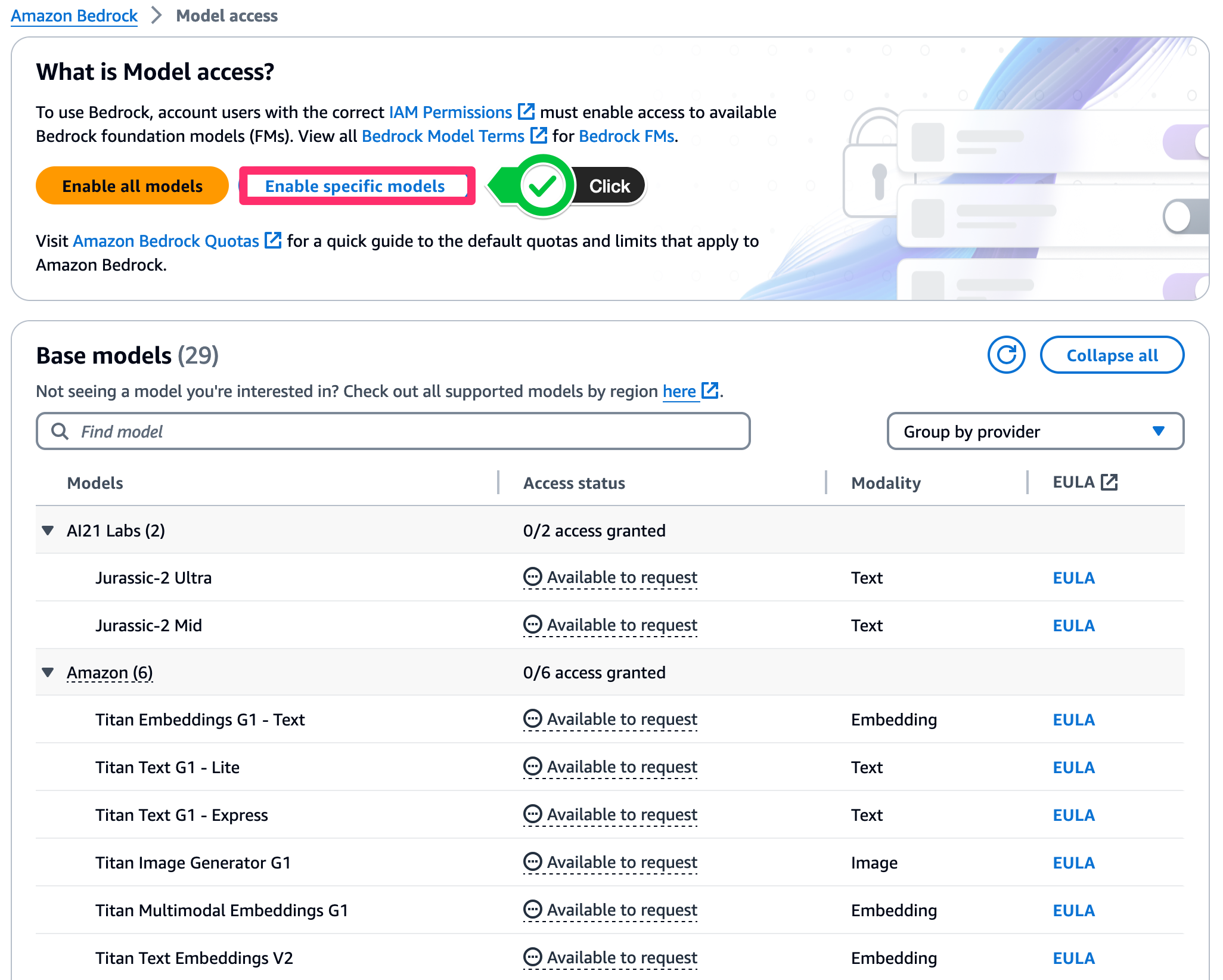Image resolution: width=1223 pixels, height=980 pixels.
Task: Go to Amazon Bedrock breadcrumb
Action: pos(74,15)
